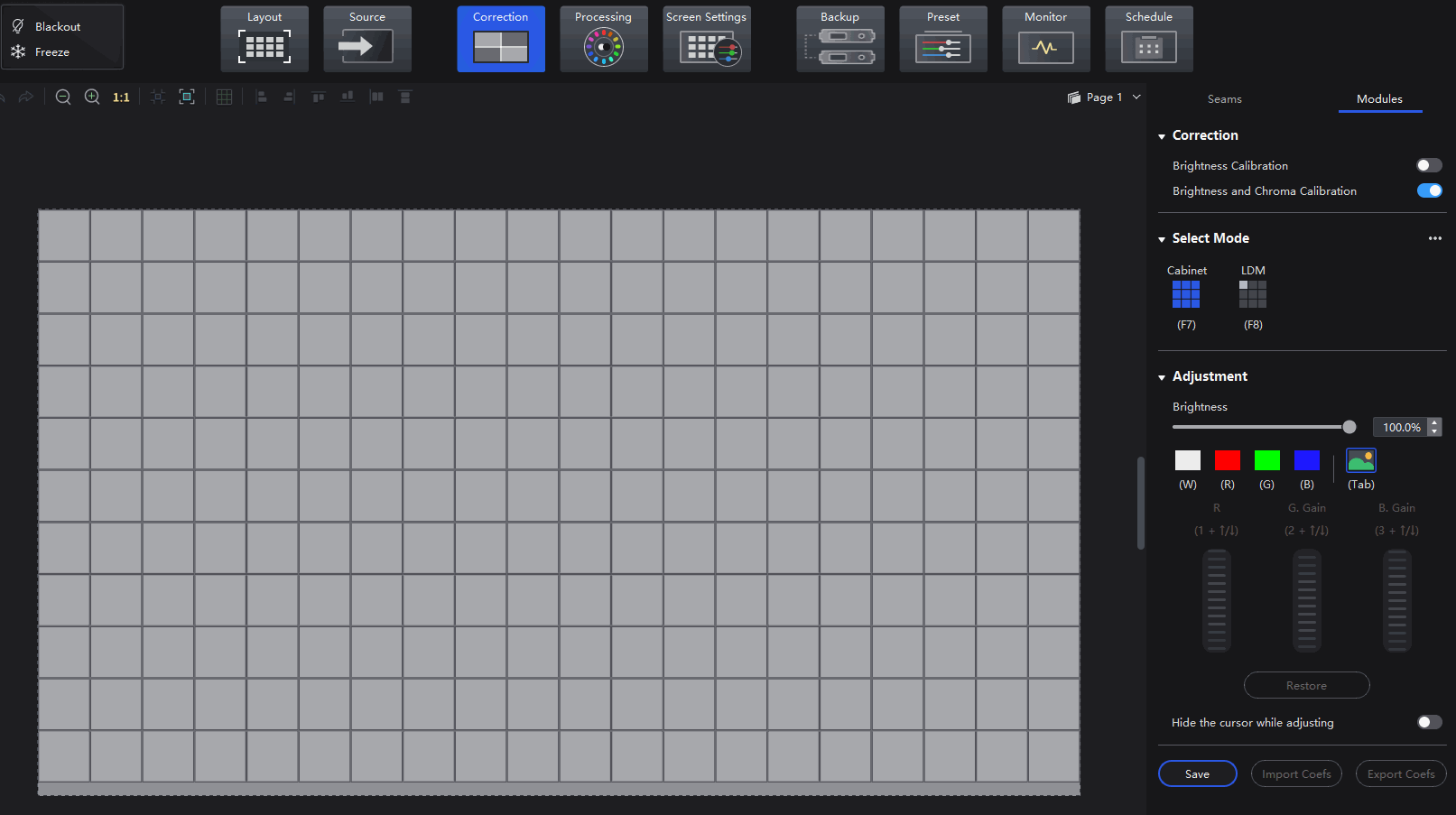Click the align left icon
The image size is (1456, 815).
point(261,97)
